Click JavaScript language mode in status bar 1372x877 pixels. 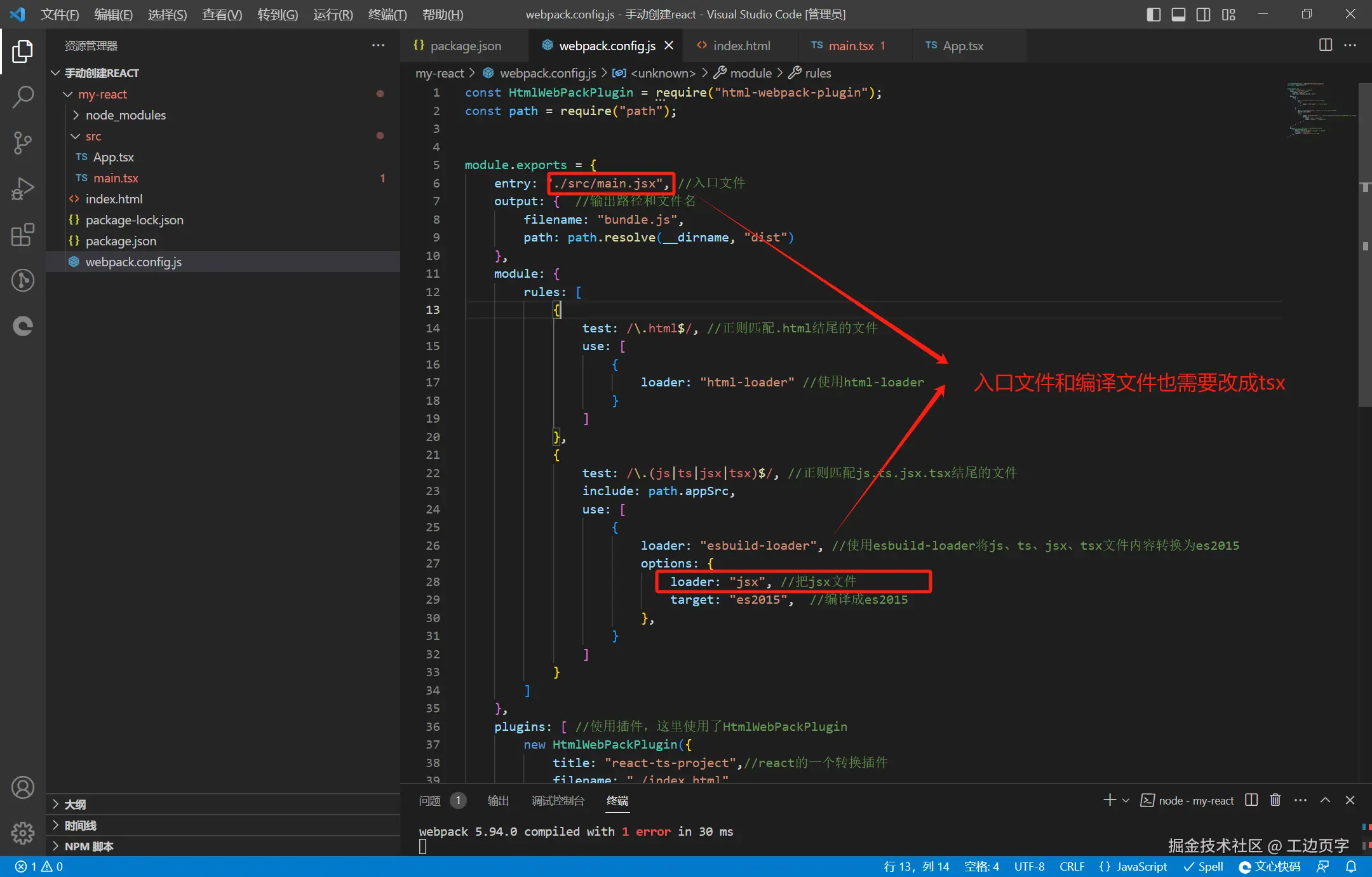pyautogui.click(x=1141, y=866)
